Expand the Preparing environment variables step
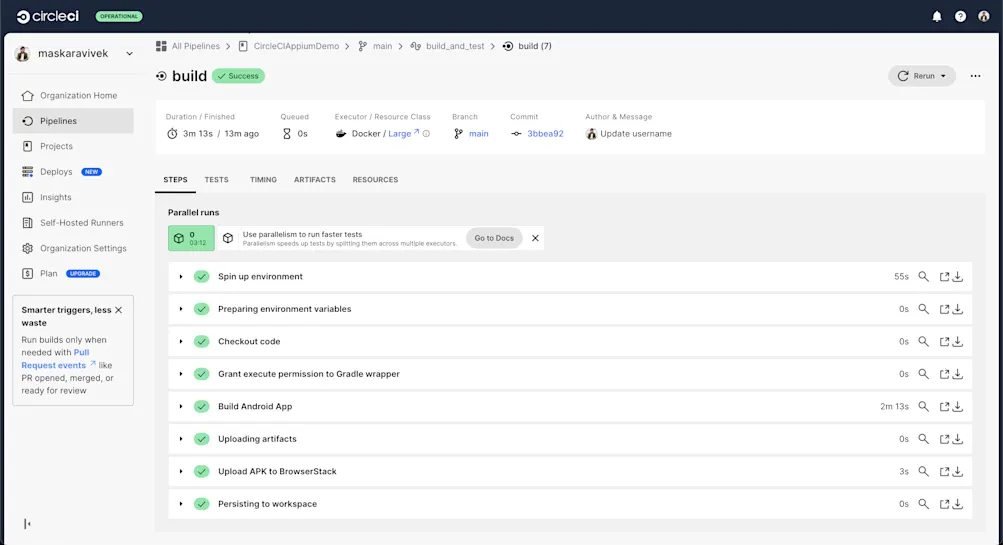The image size is (1003, 545). (181, 309)
